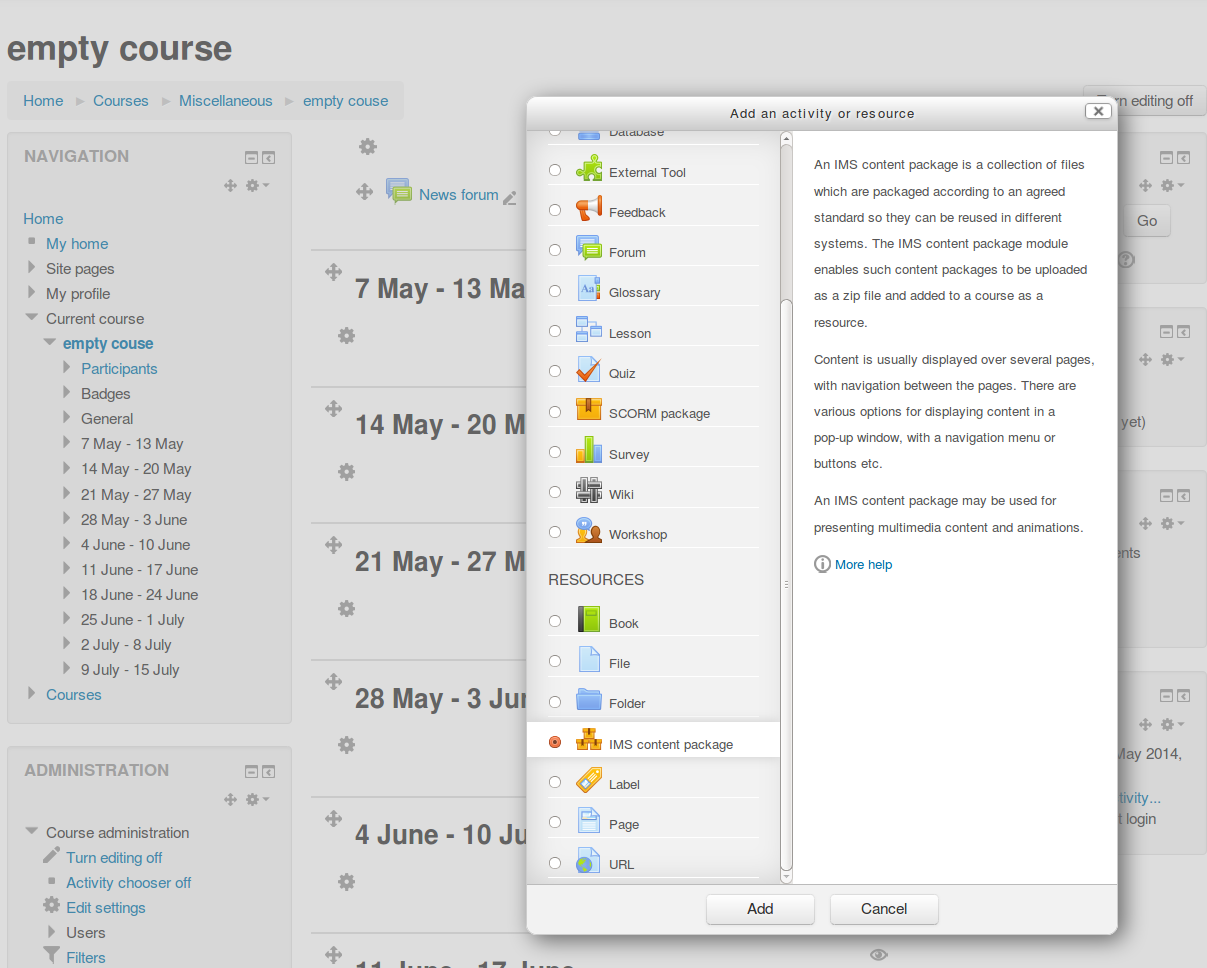The image size is (1207, 968).
Task: Click the Quiz checkmark icon
Action: [589, 369]
